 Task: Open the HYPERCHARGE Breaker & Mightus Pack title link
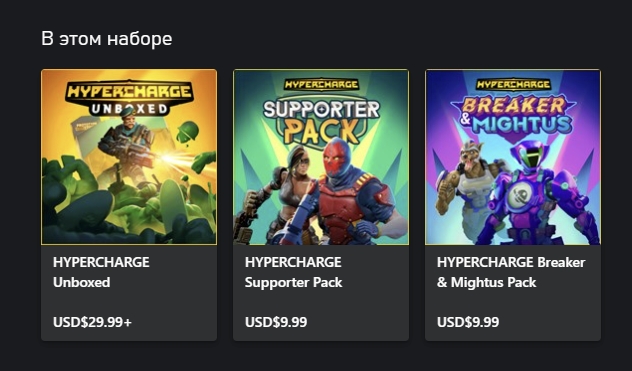click(511, 272)
